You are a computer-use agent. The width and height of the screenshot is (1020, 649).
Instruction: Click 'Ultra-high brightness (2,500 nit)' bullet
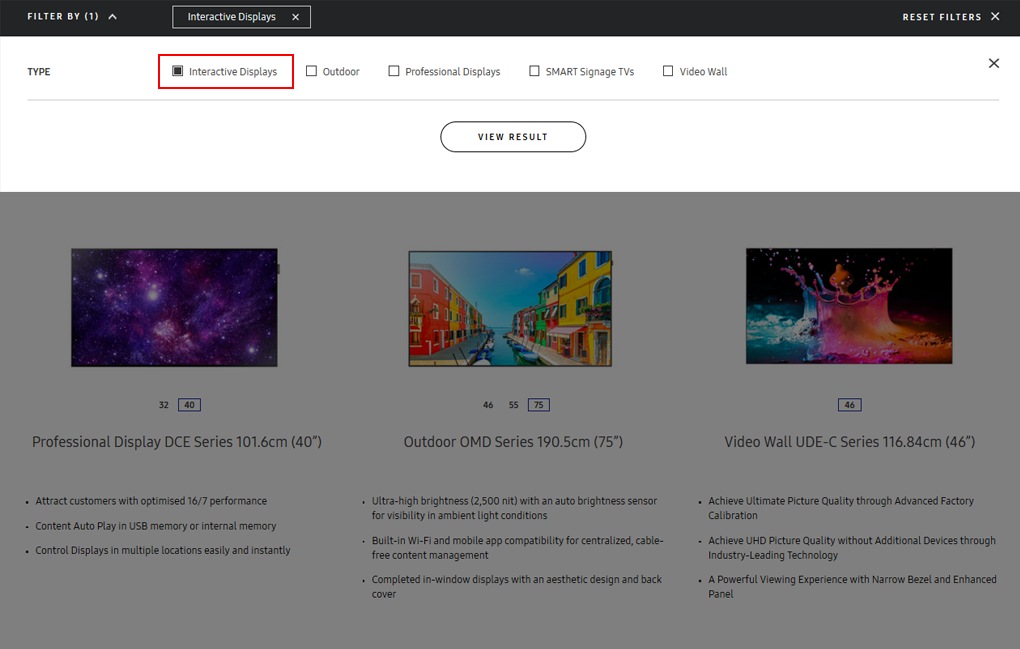(515, 508)
